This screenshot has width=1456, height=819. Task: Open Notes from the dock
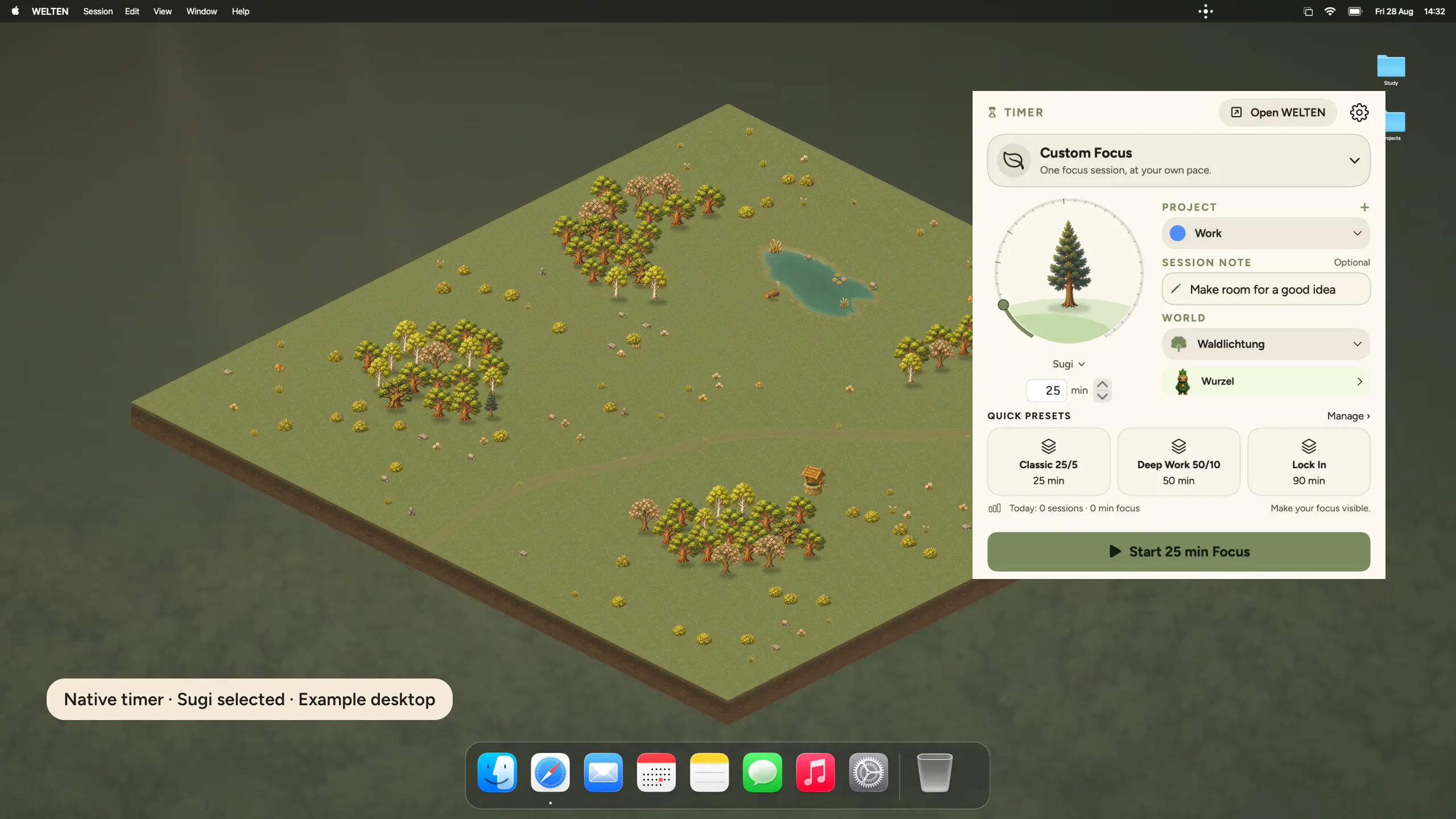coord(709,772)
